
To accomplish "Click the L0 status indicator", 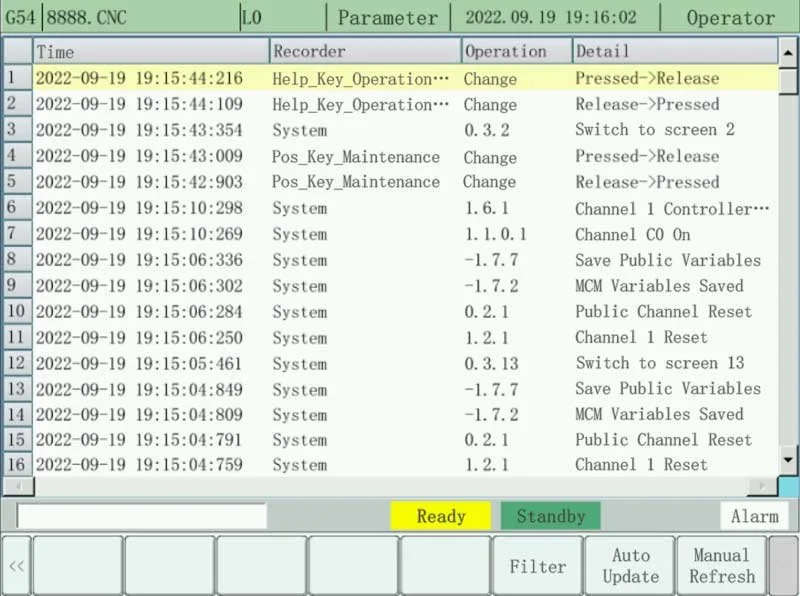I will click(x=252, y=17).
